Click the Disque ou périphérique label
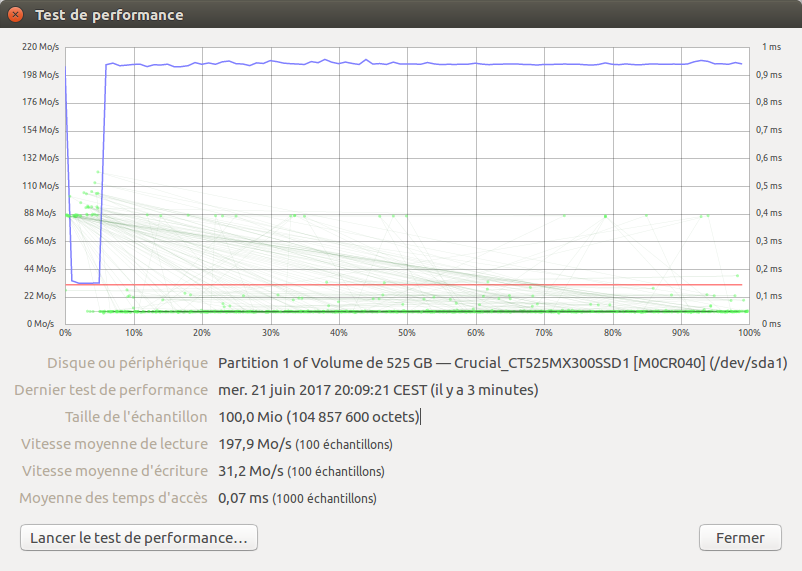The width and height of the screenshot is (802, 571). [127, 363]
